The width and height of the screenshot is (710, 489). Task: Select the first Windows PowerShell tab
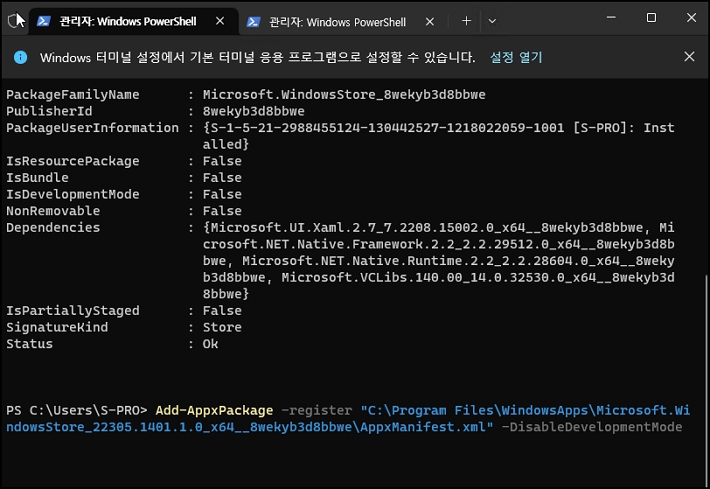coord(134,21)
